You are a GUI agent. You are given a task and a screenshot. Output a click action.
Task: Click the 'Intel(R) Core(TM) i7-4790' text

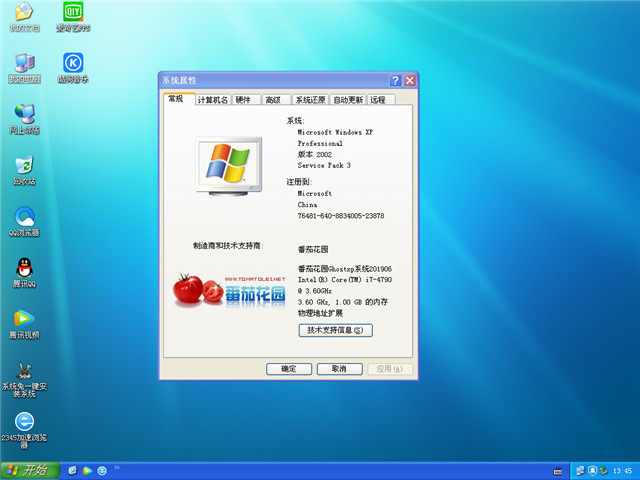pyautogui.click(x=344, y=280)
